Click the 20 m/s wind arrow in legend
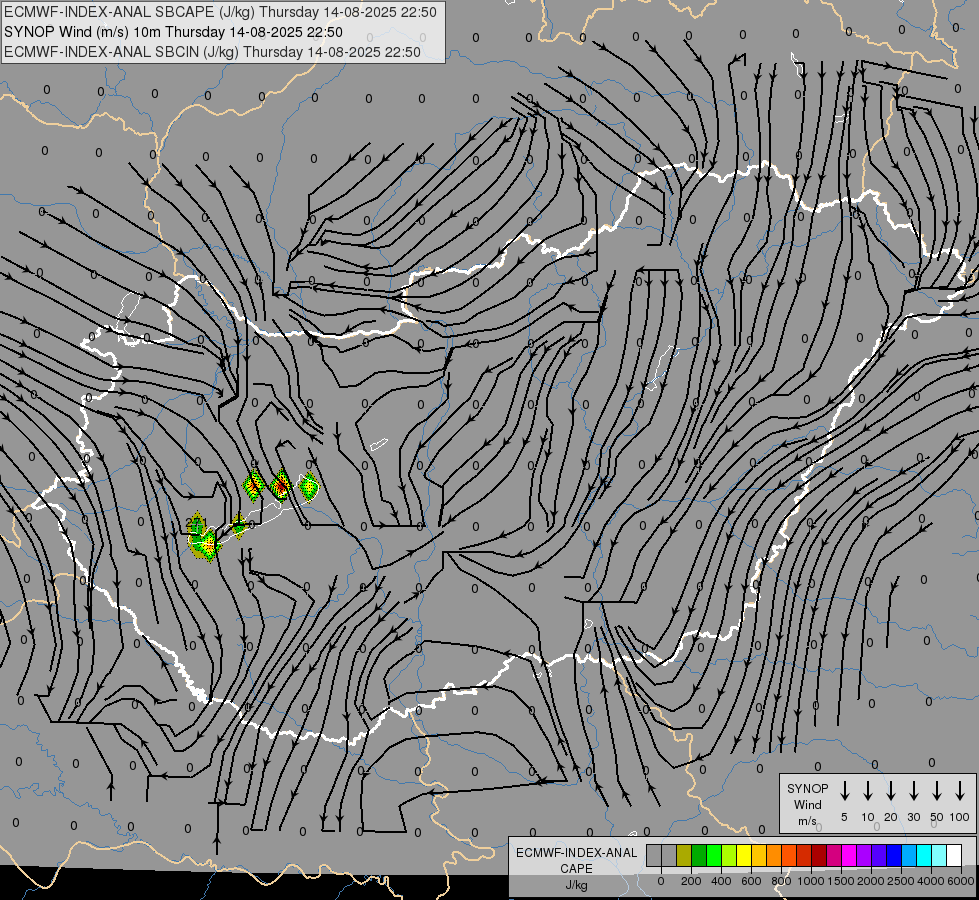The image size is (979, 900). click(890, 791)
